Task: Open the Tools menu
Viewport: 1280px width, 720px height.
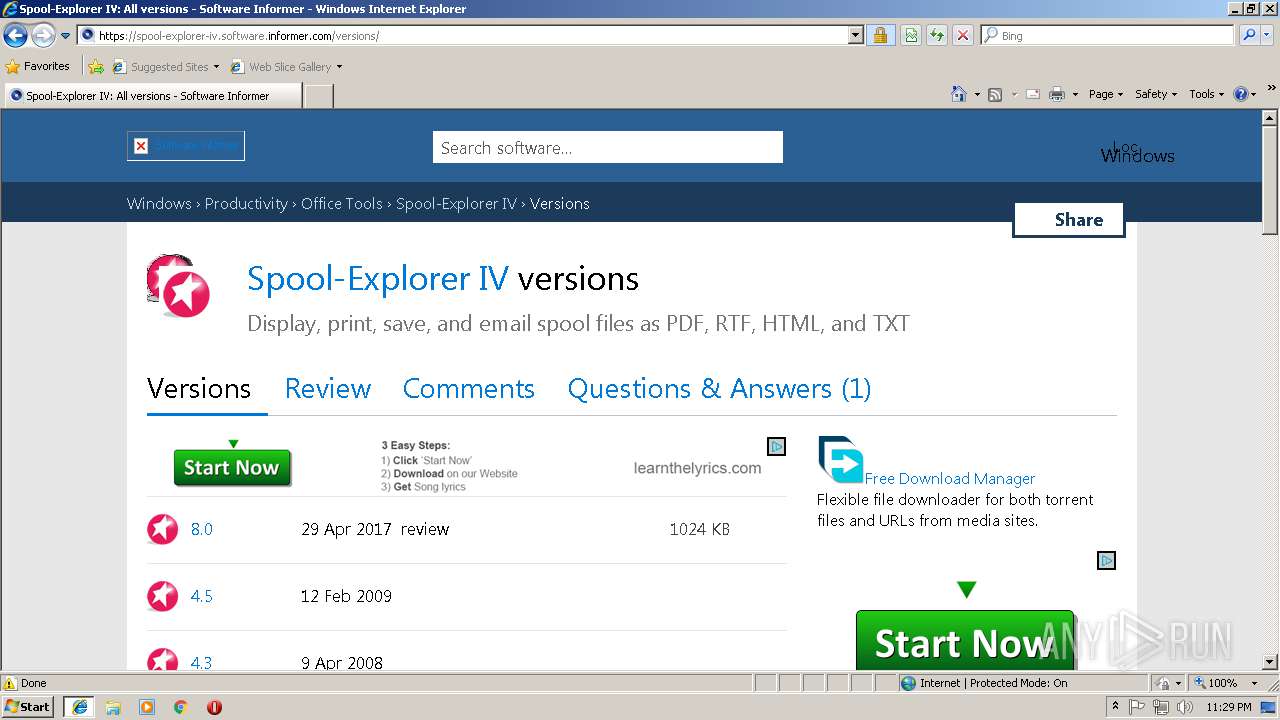Action: point(1206,94)
